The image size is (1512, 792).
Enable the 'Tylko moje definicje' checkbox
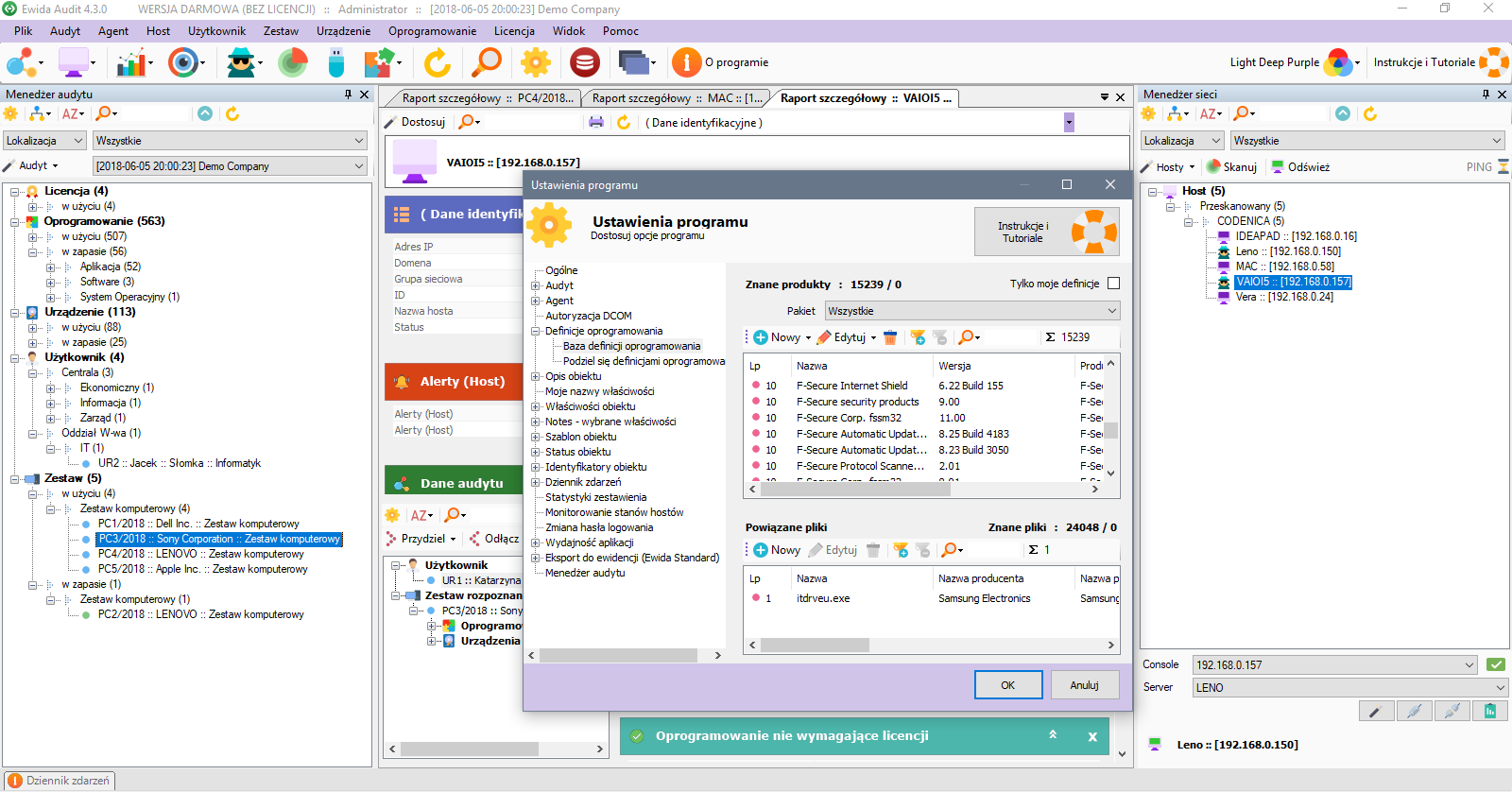[1113, 284]
